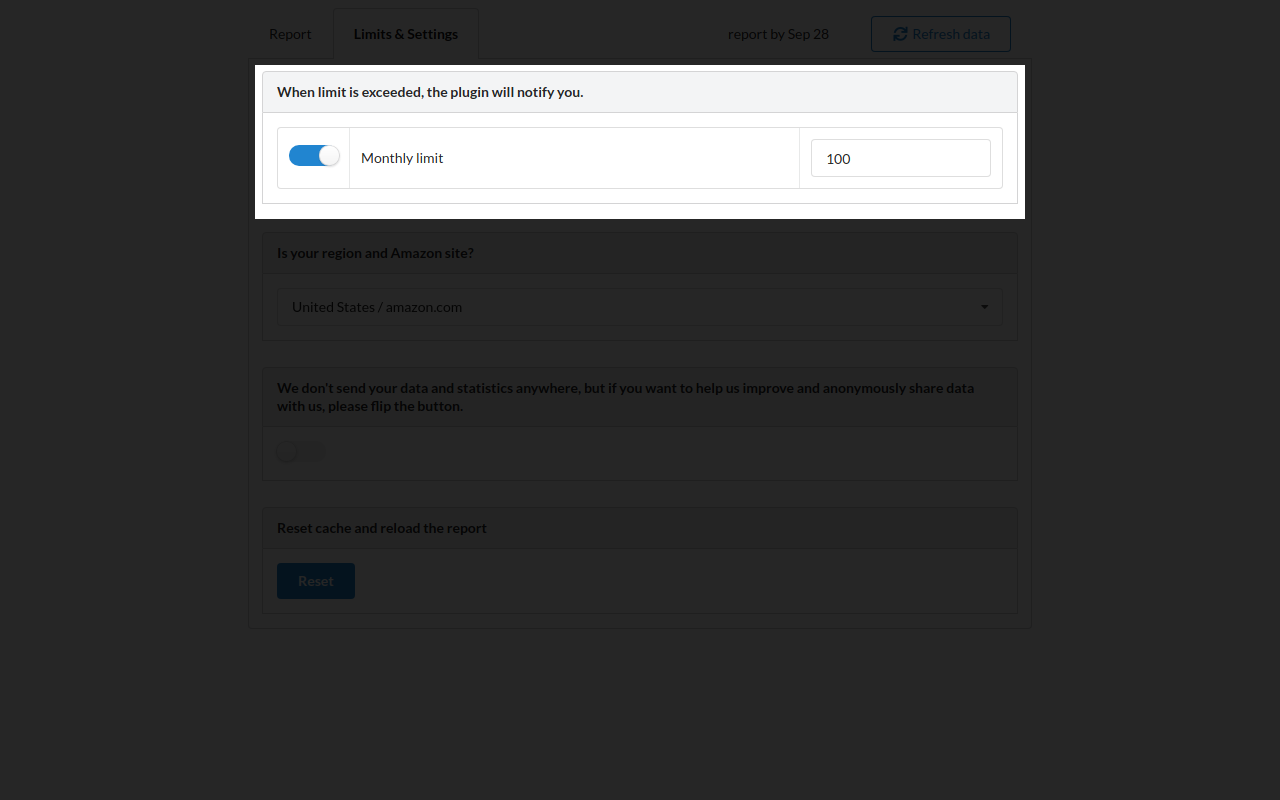Click 'Reset cache and reload the report' heading
The width and height of the screenshot is (1280, 800).
click(x=381, y=528)
